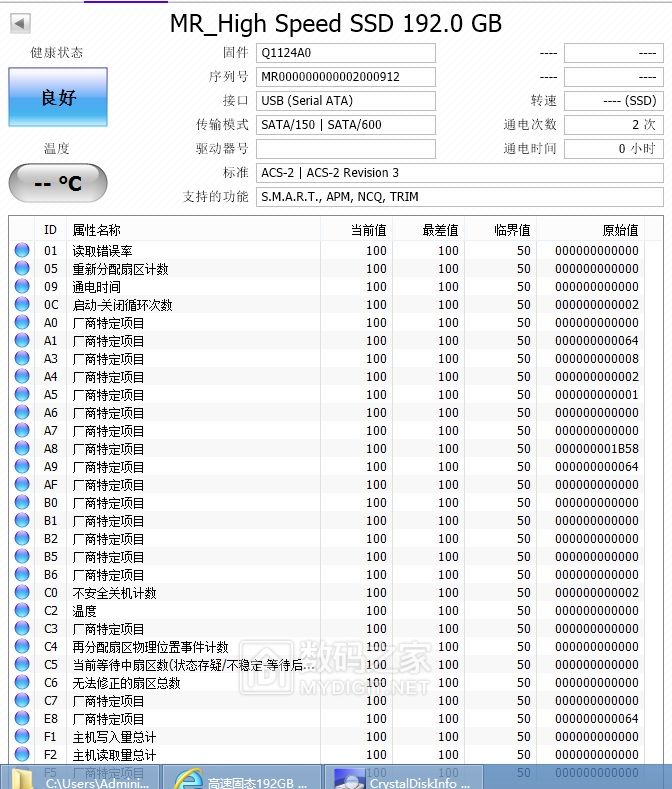Click status icon for F1 主机写入量总计 row
The image size is (672, 789).
pos(22,737)
